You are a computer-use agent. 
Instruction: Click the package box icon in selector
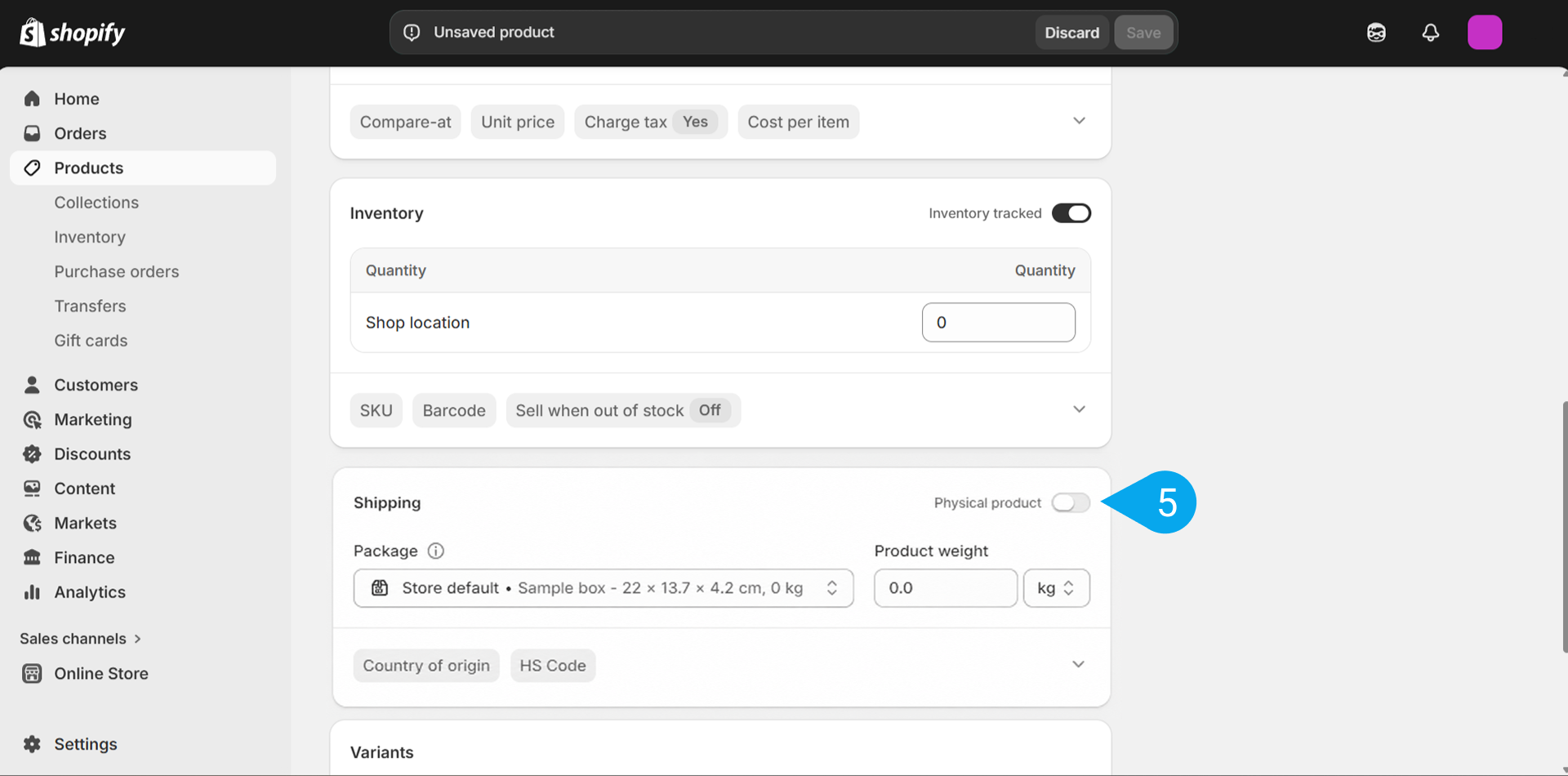pos(380,588)
